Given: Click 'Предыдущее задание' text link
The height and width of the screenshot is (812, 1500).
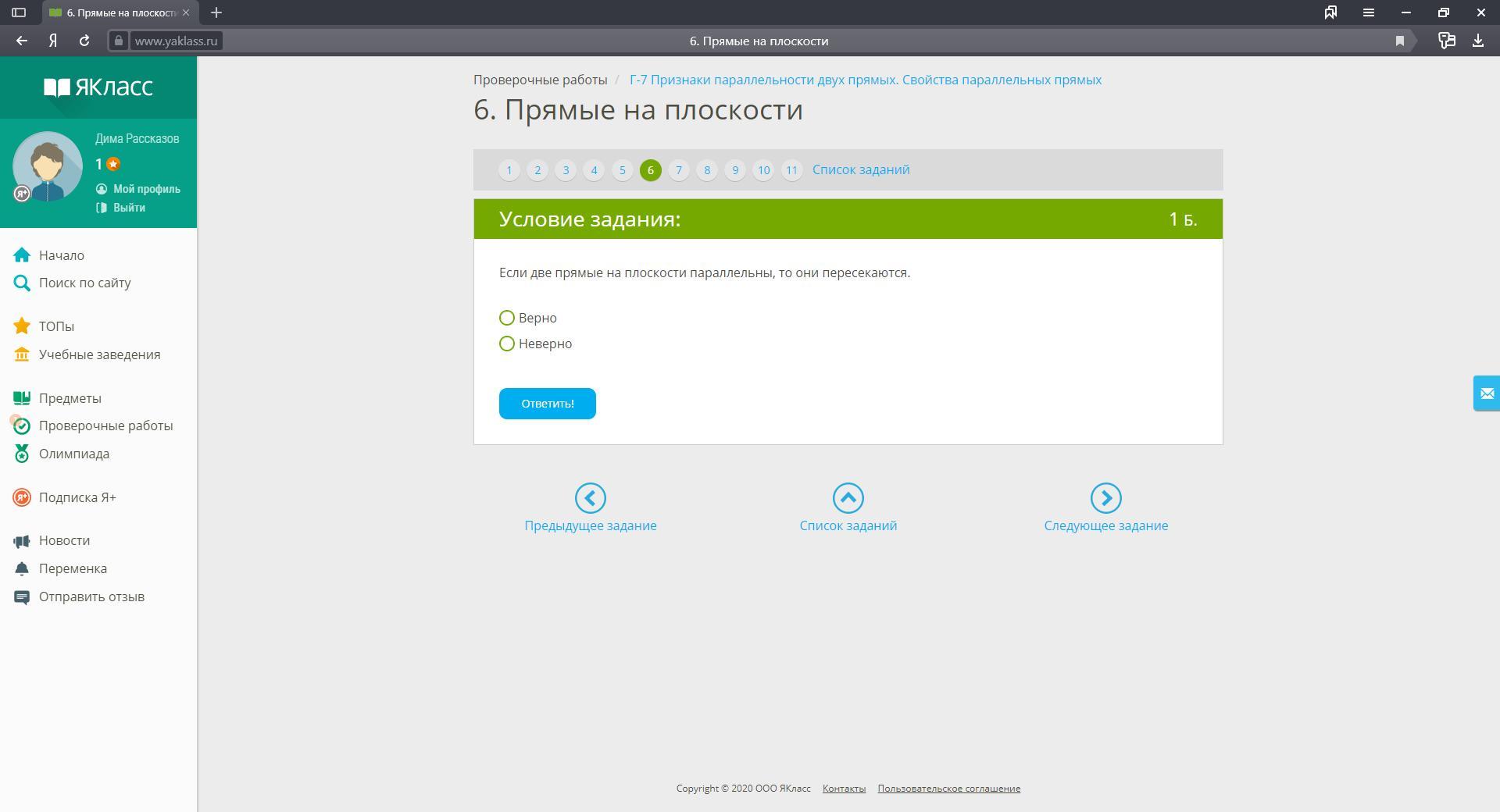Looking at the screenshot, I should pos(591,525).
